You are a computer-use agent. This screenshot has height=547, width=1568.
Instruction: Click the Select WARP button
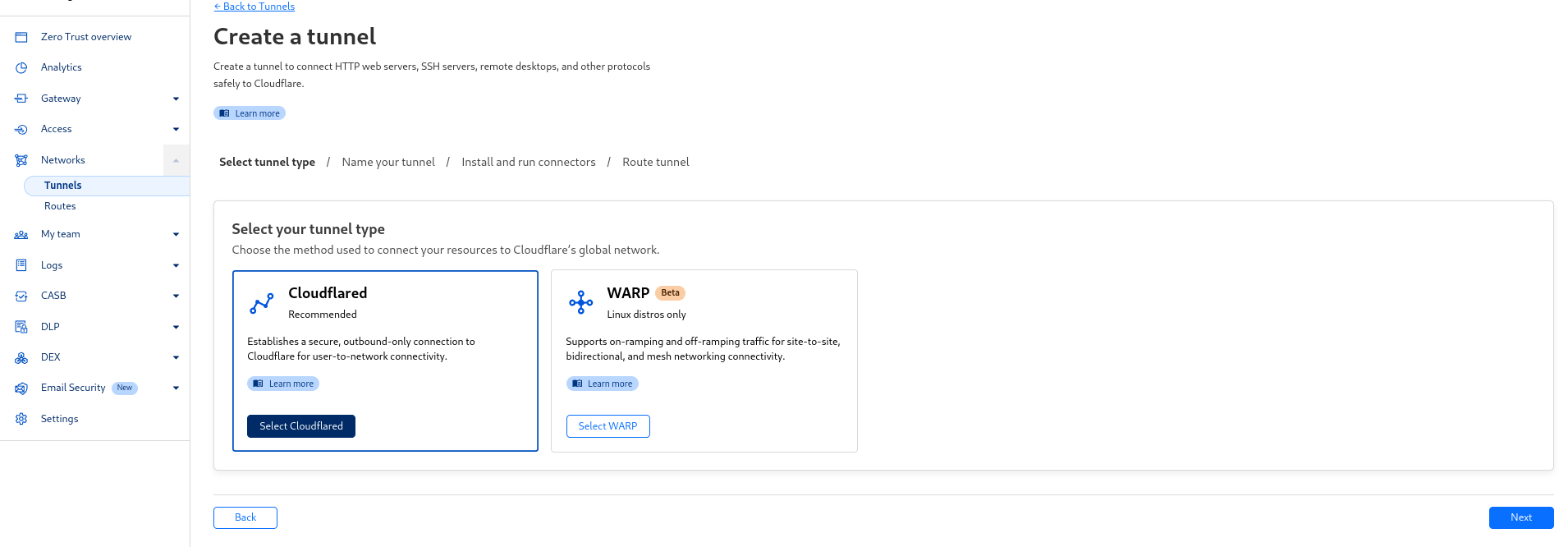click(x=607, y=426)
